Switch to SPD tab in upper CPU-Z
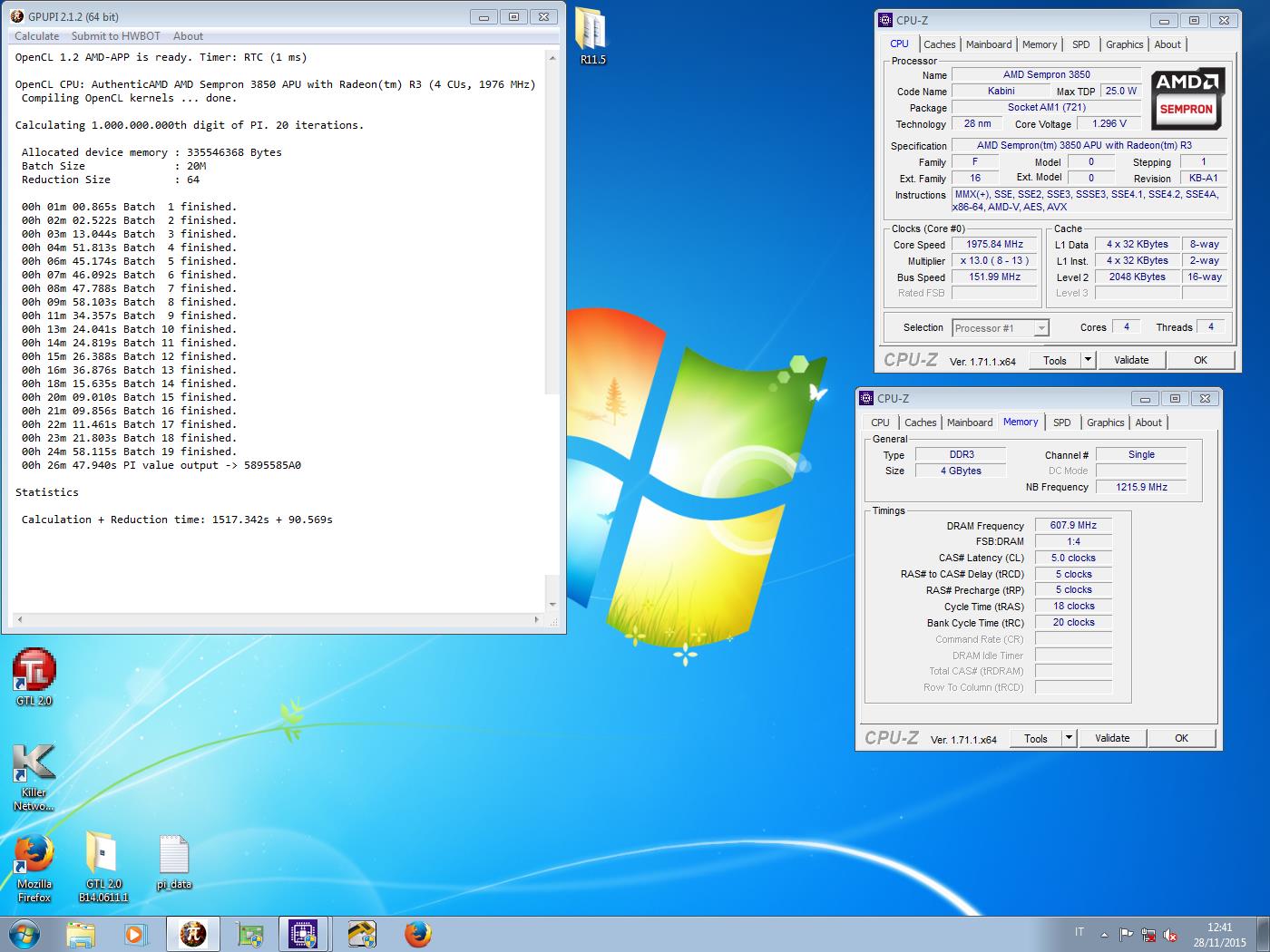 point(1081,44)
